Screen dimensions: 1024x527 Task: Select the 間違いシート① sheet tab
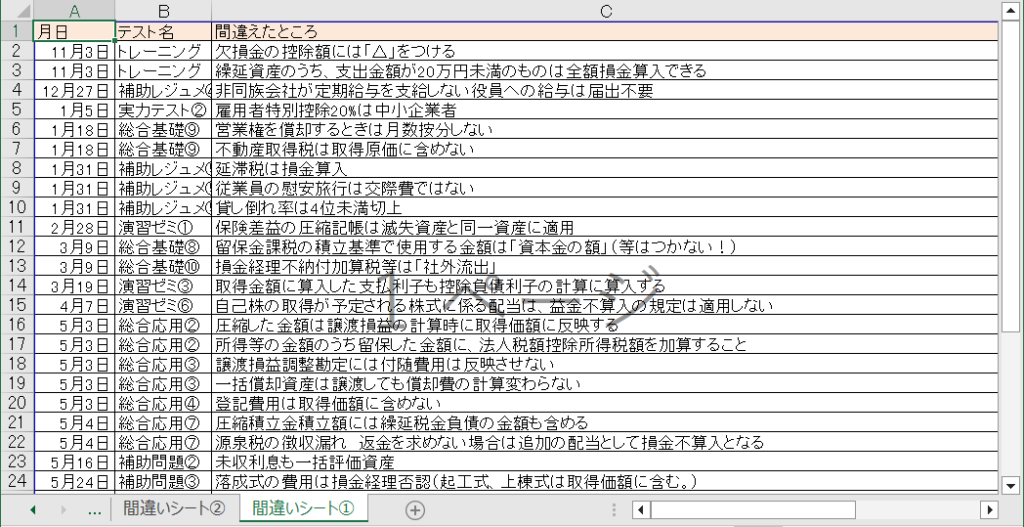tap(304, 509)
